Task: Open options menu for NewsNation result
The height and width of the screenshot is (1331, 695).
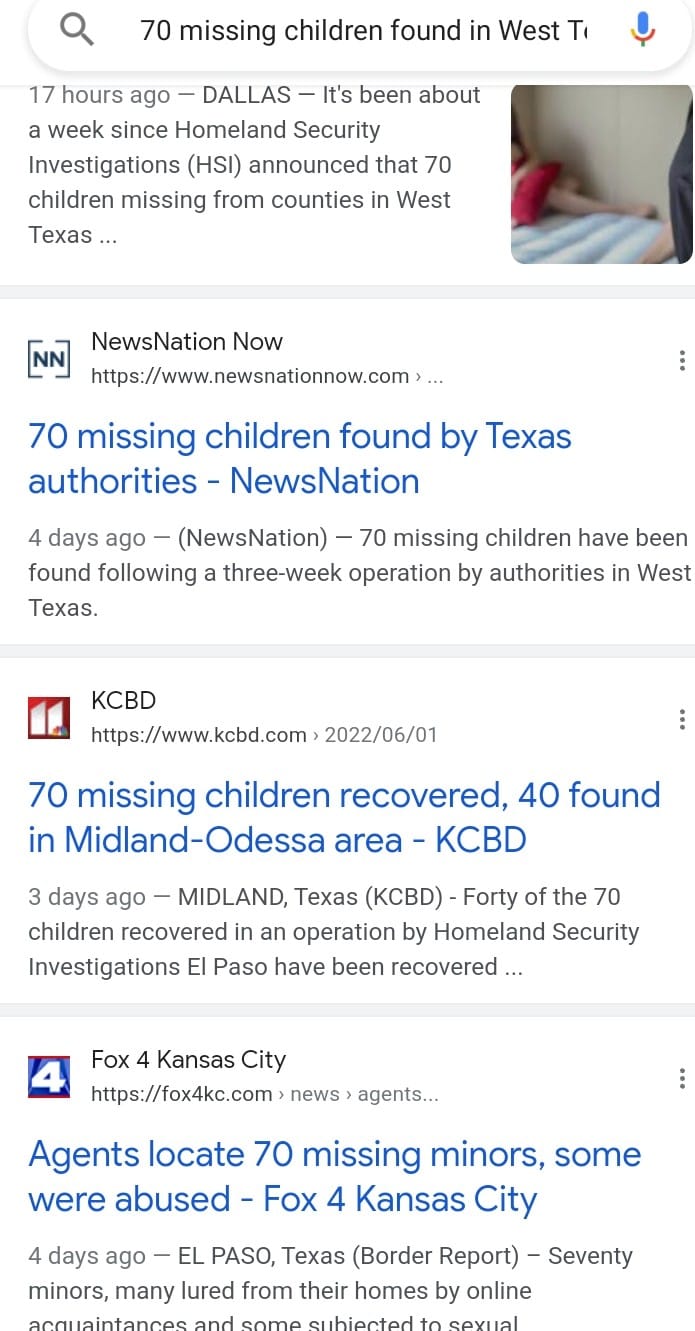Action: 681,360
